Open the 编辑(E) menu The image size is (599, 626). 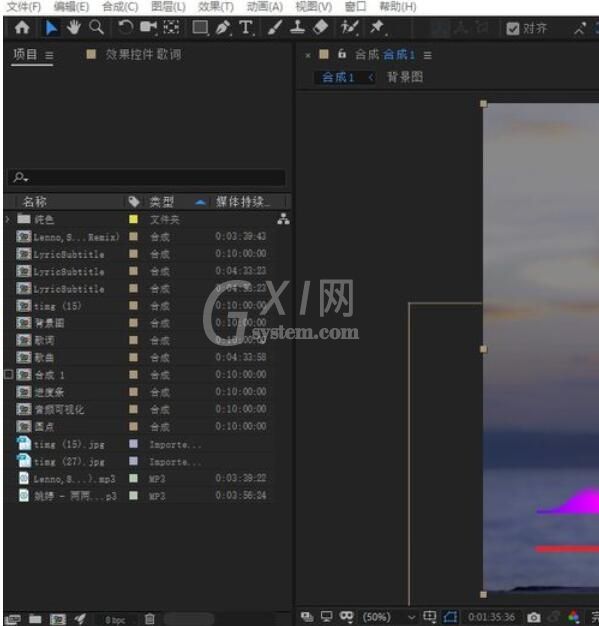pos(71,6)
